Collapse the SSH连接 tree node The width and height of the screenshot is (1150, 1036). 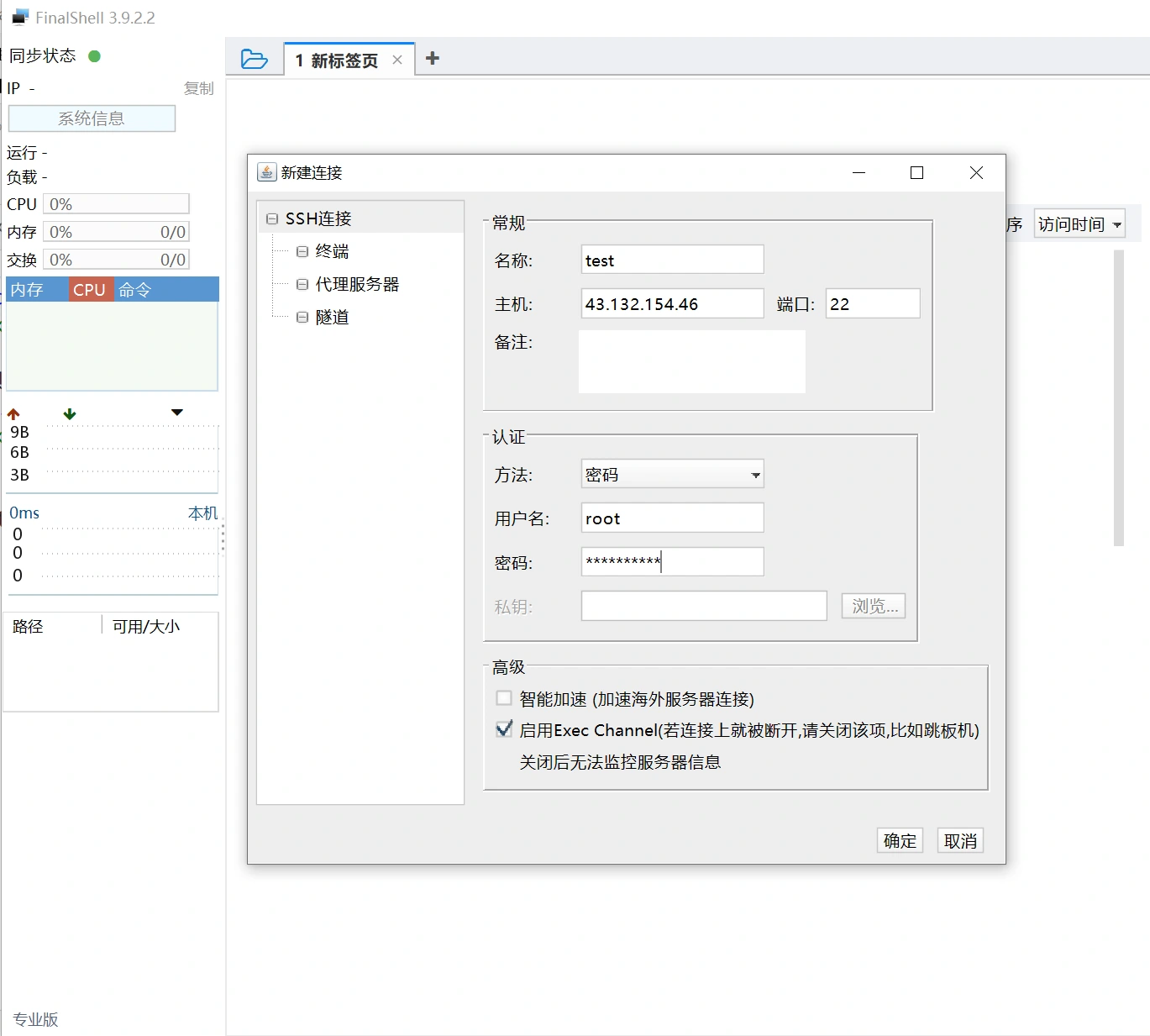point(272,218)
